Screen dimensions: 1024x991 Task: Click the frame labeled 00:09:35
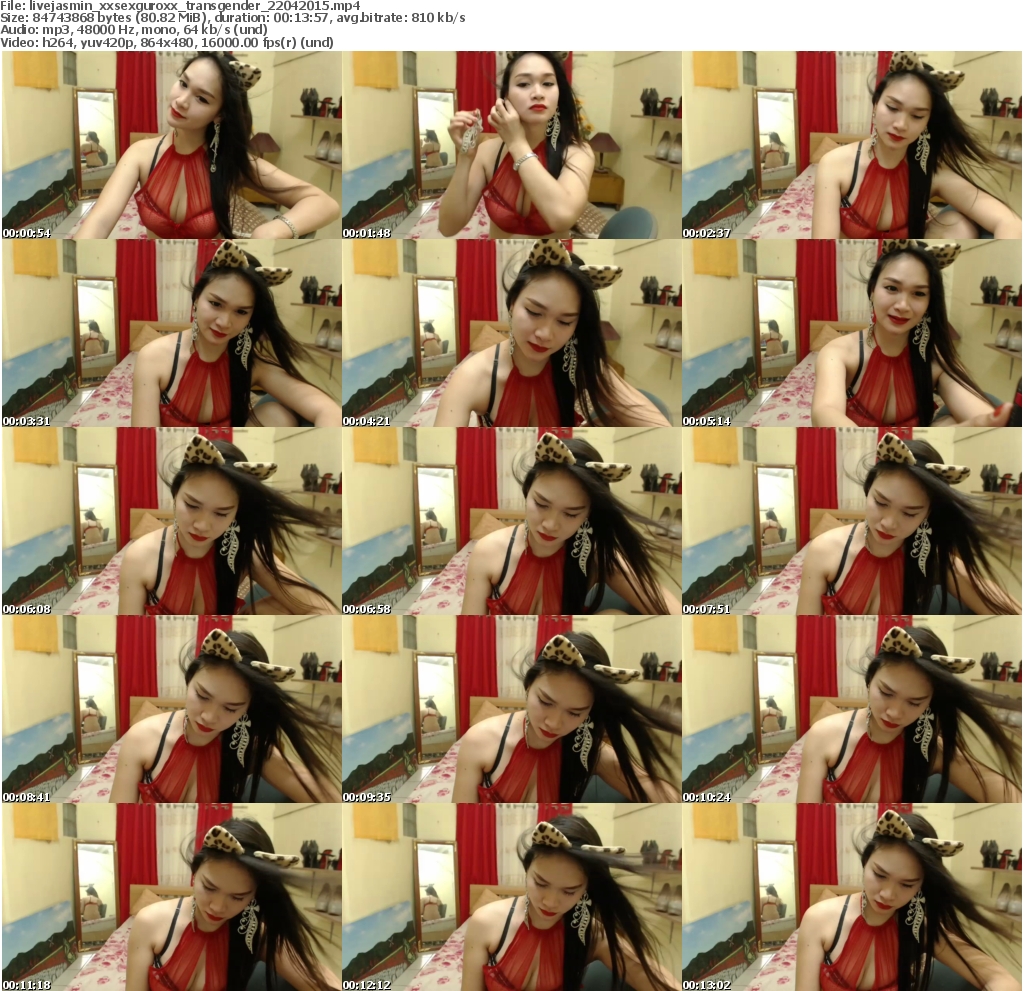point(511,709)
